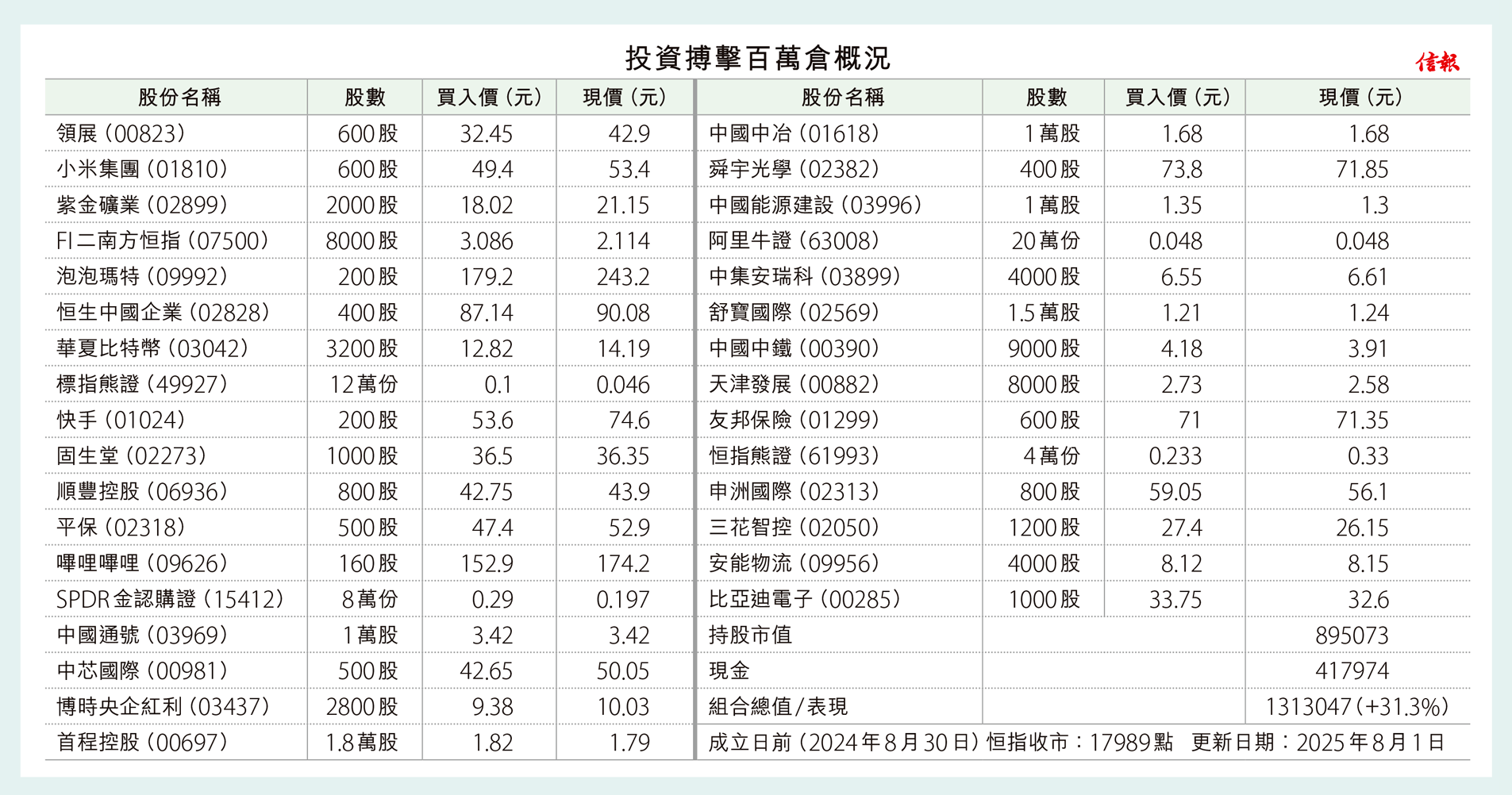1512x795 pixels.
Task: Click 紫金礦業（02899） cell
Action: [x=142, y=205]
